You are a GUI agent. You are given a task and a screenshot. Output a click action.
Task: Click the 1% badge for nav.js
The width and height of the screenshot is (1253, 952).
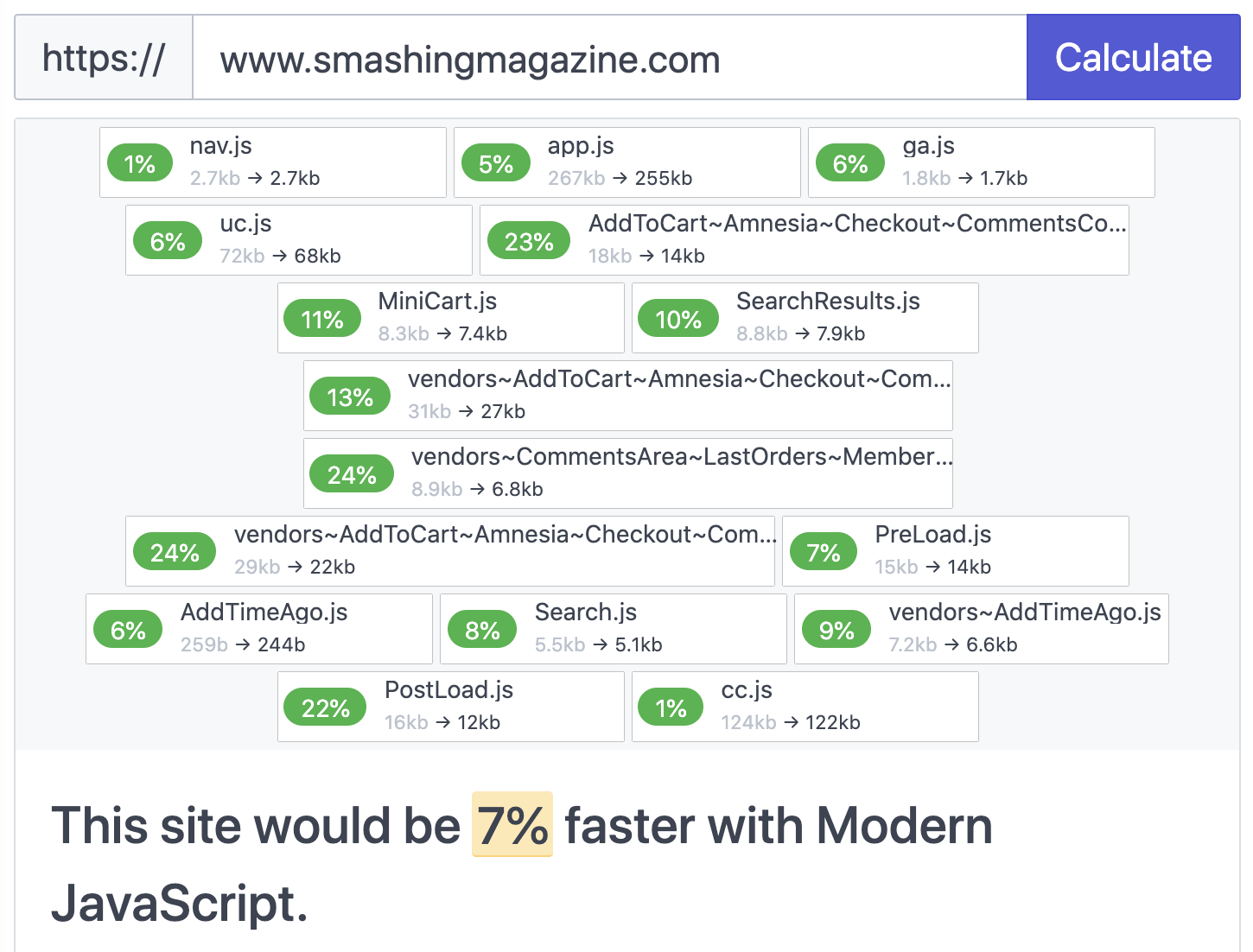click(139, 163)
